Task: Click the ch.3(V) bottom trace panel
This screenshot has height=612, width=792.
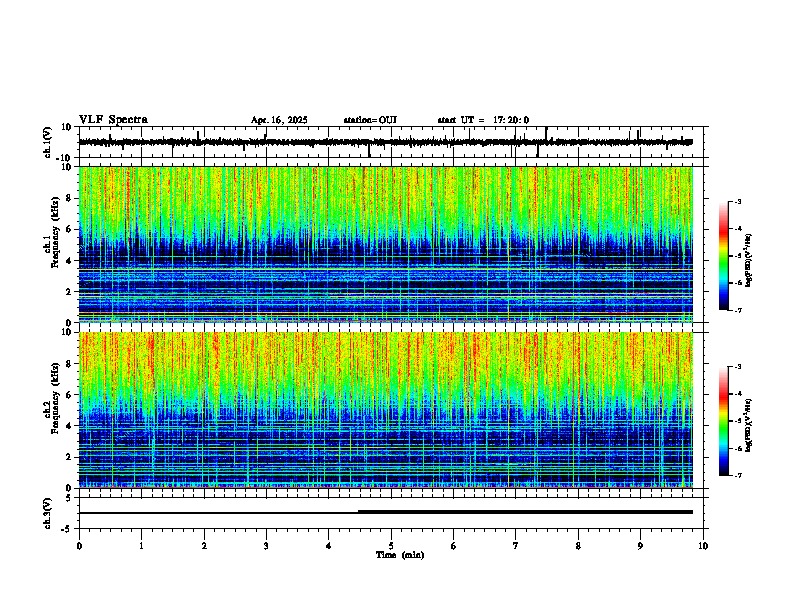Action: (393, 513)
